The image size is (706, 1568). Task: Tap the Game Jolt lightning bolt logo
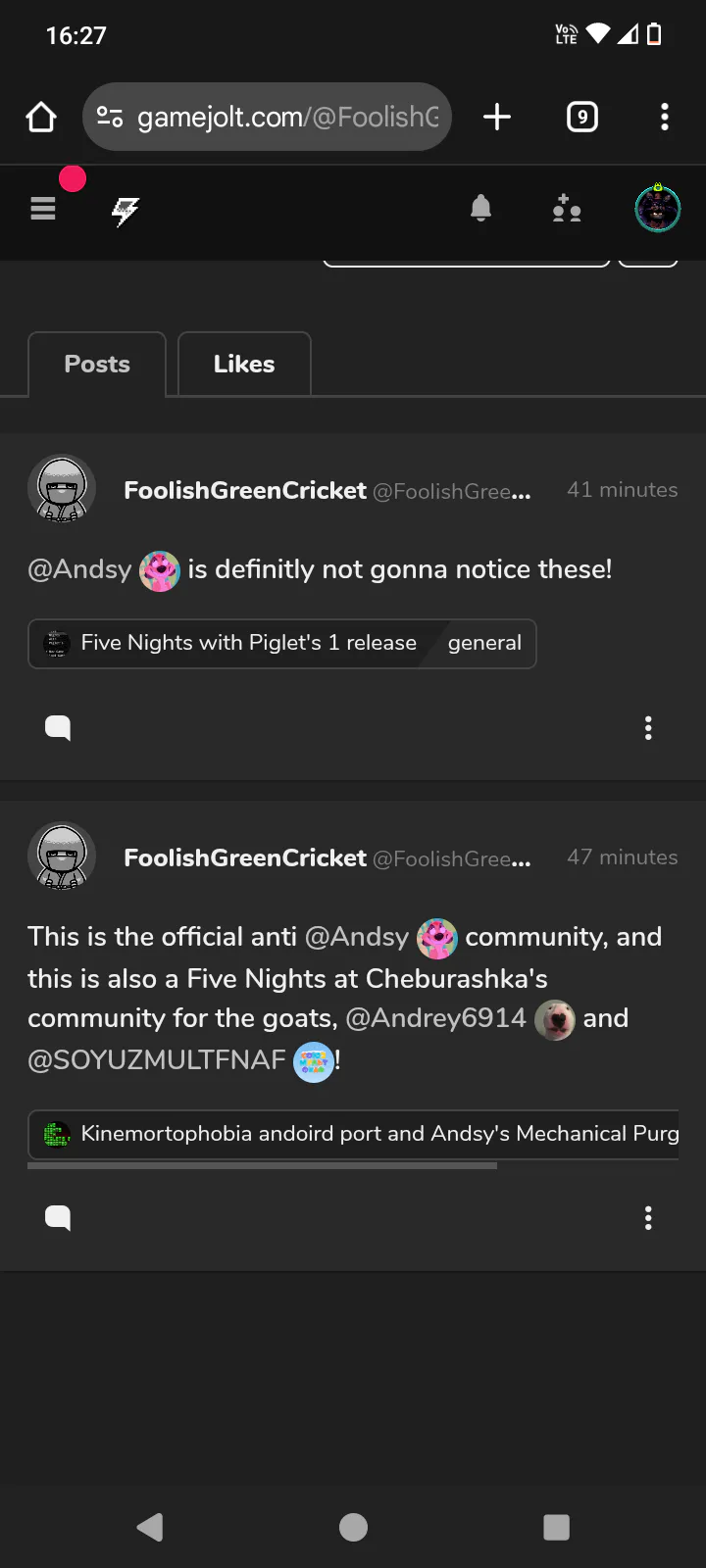tap(126, 210)
